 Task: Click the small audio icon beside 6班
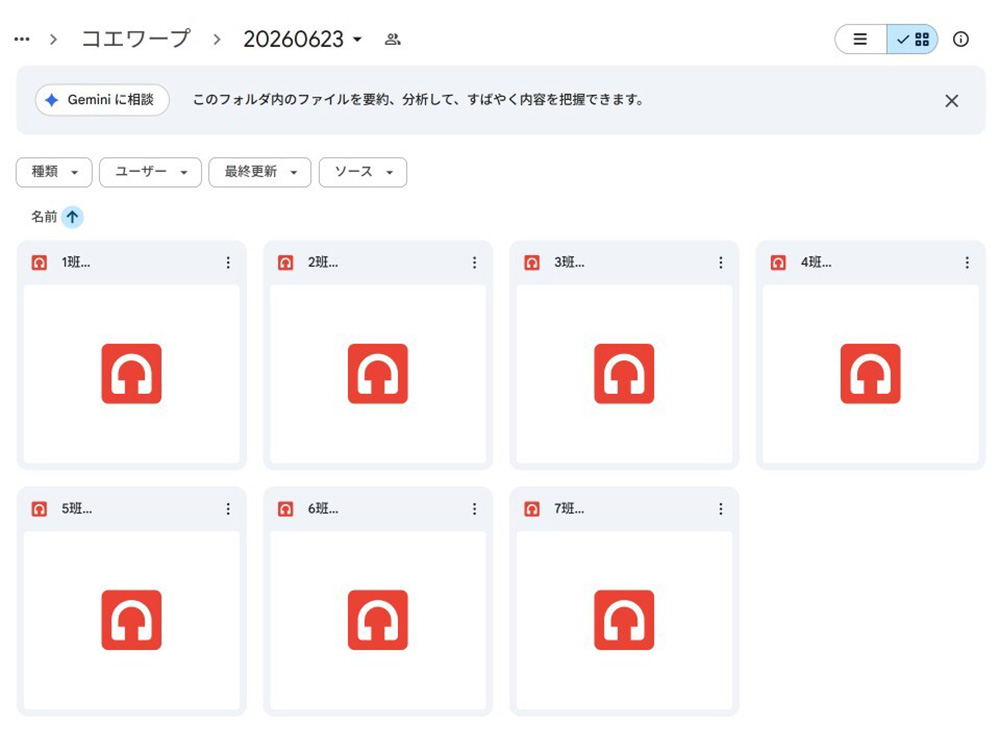point(286,509)
